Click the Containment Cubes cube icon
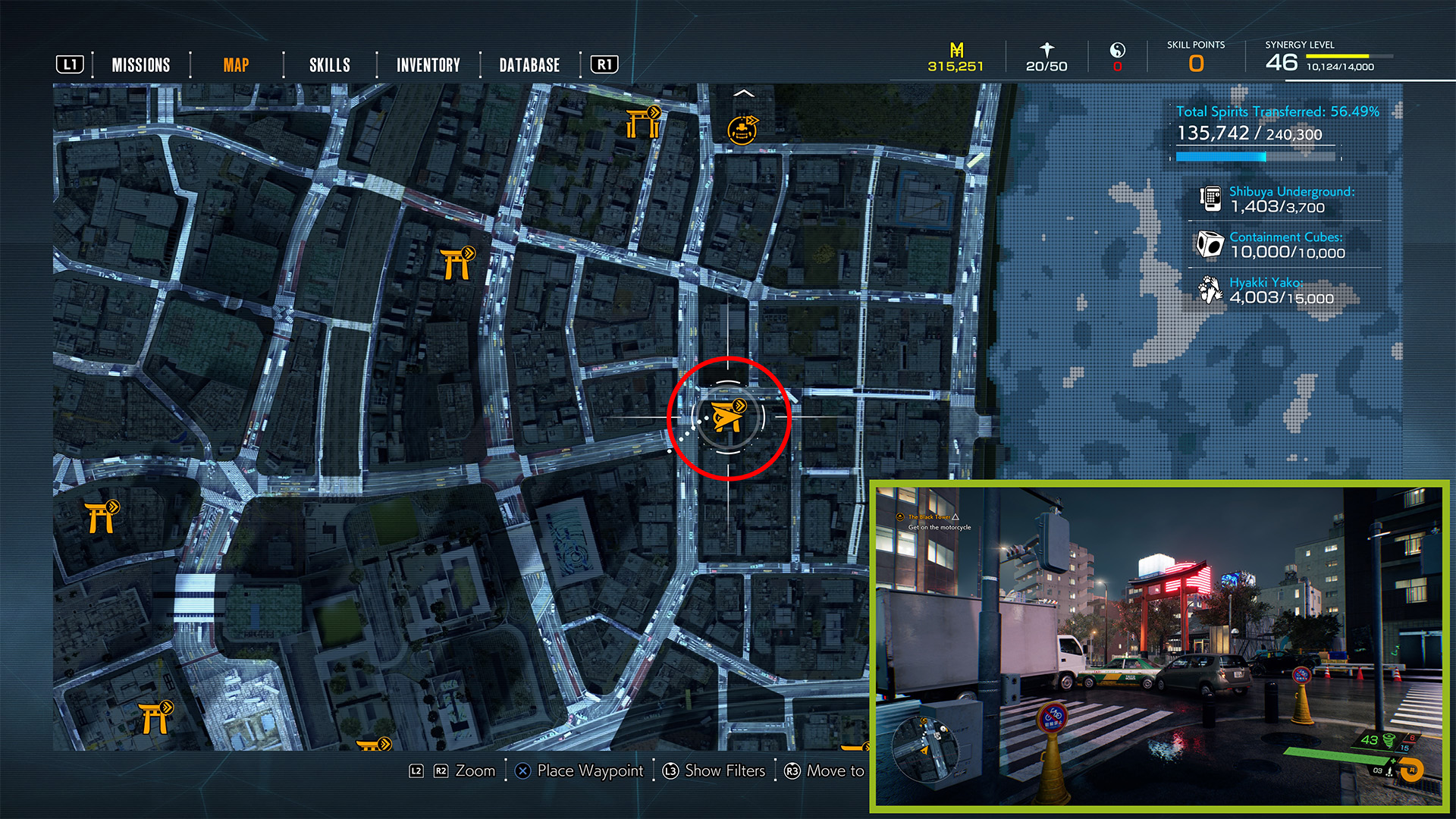 coord(1209,244)
